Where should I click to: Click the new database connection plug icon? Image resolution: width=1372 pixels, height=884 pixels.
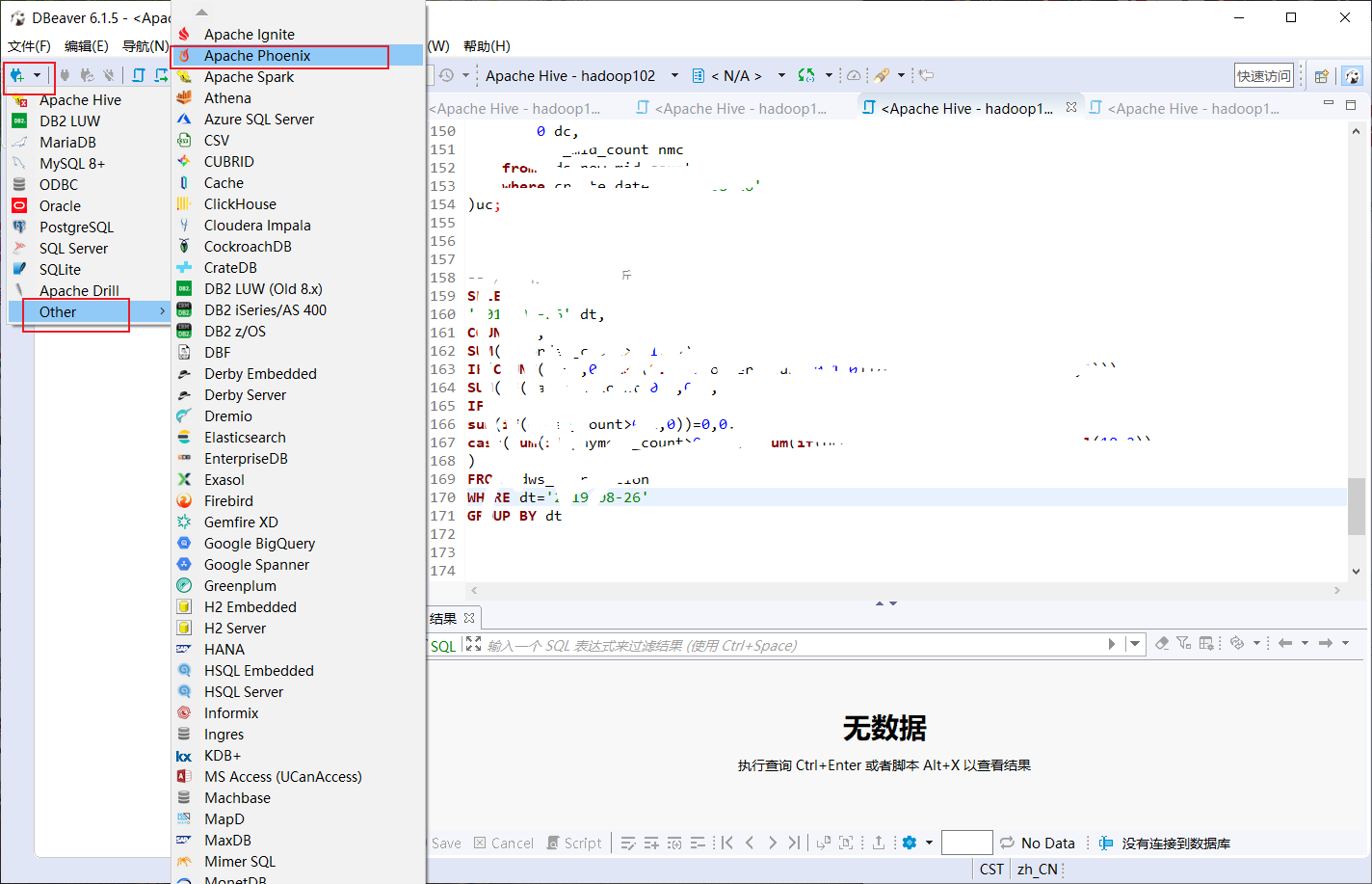[x=17, y=75]
